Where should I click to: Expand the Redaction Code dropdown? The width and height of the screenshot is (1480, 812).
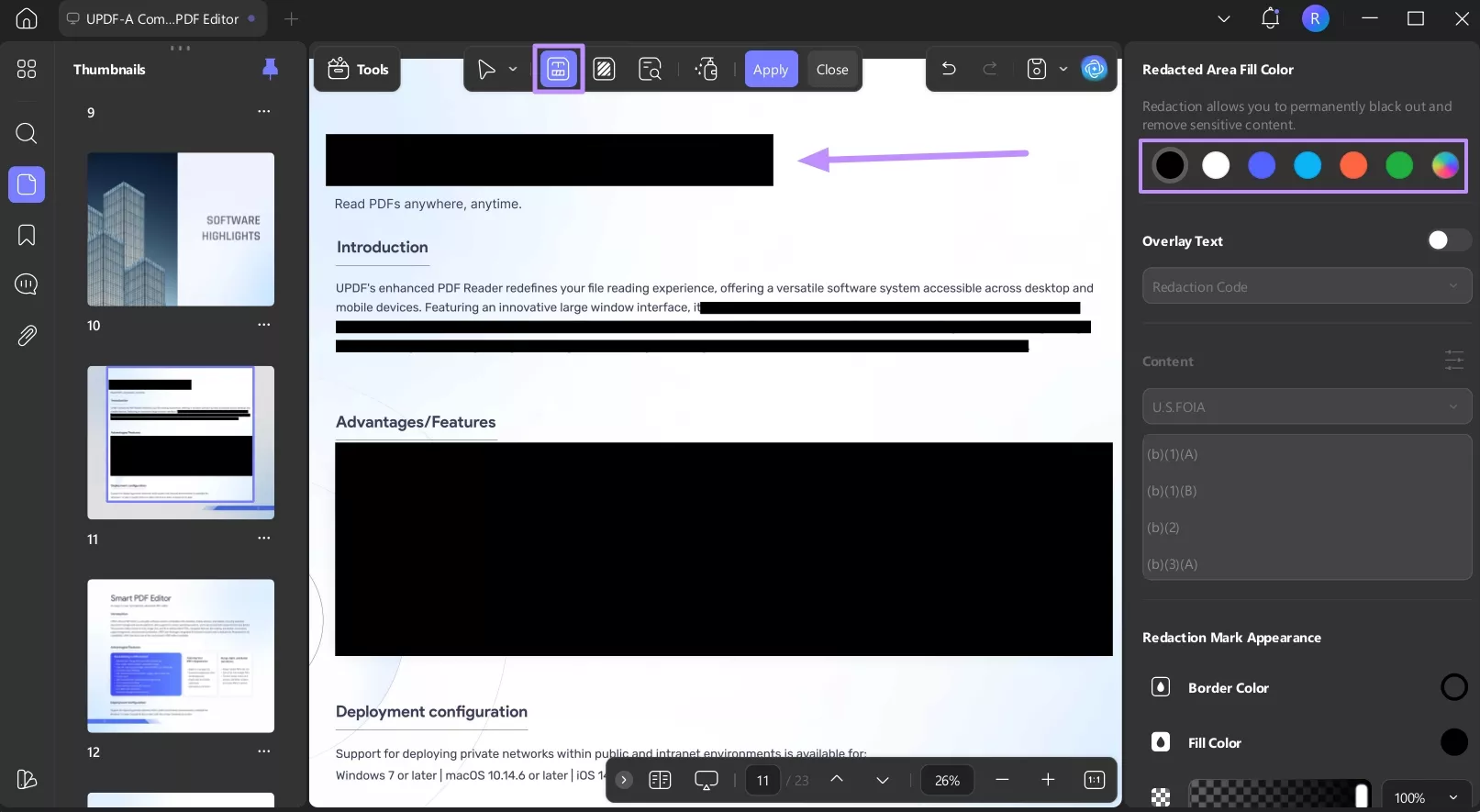click(x=1306, y=286)
